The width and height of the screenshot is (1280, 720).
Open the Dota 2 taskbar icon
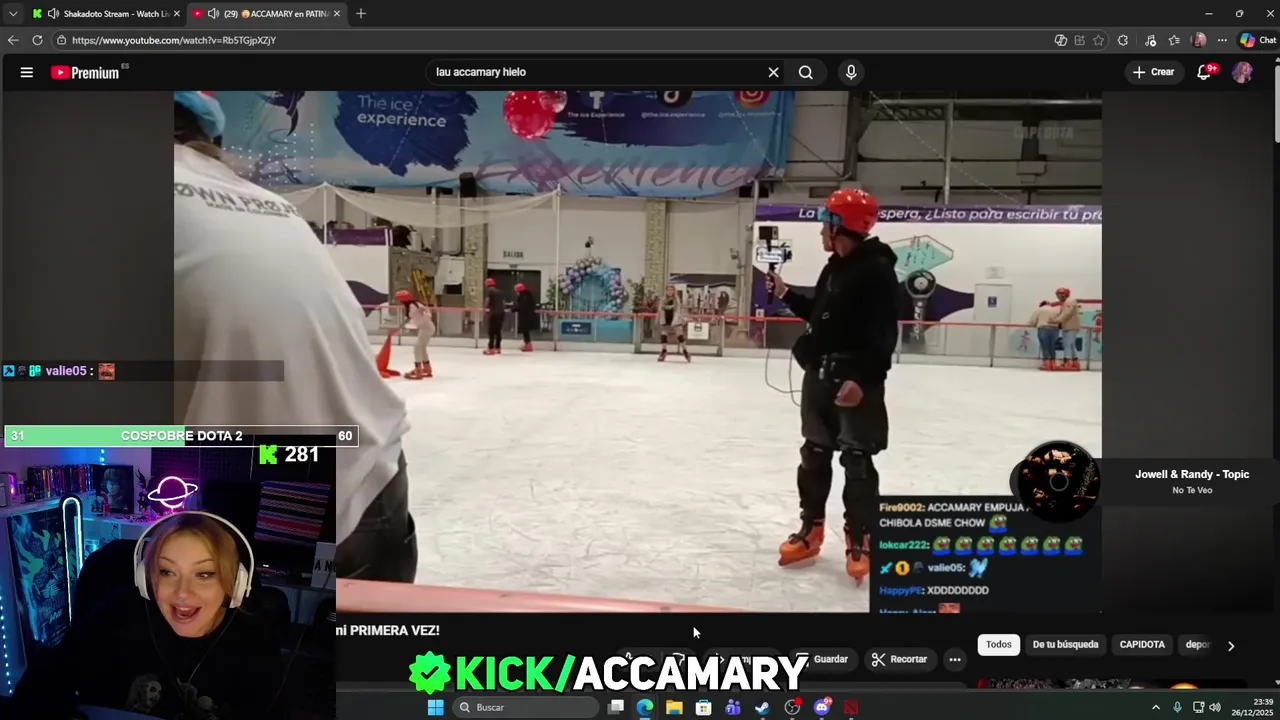(851, 707)
